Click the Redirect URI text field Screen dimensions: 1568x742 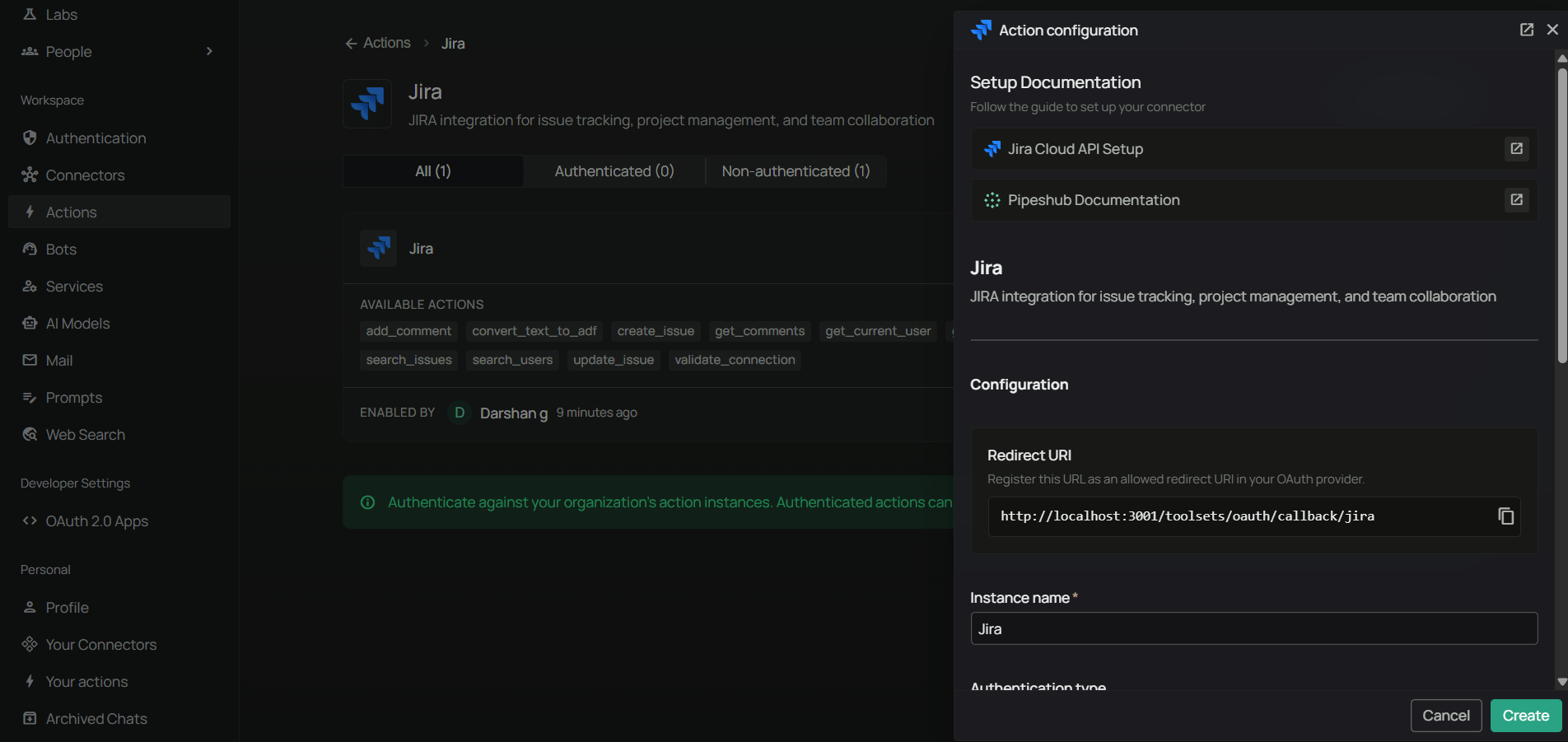pos(1253,516)
